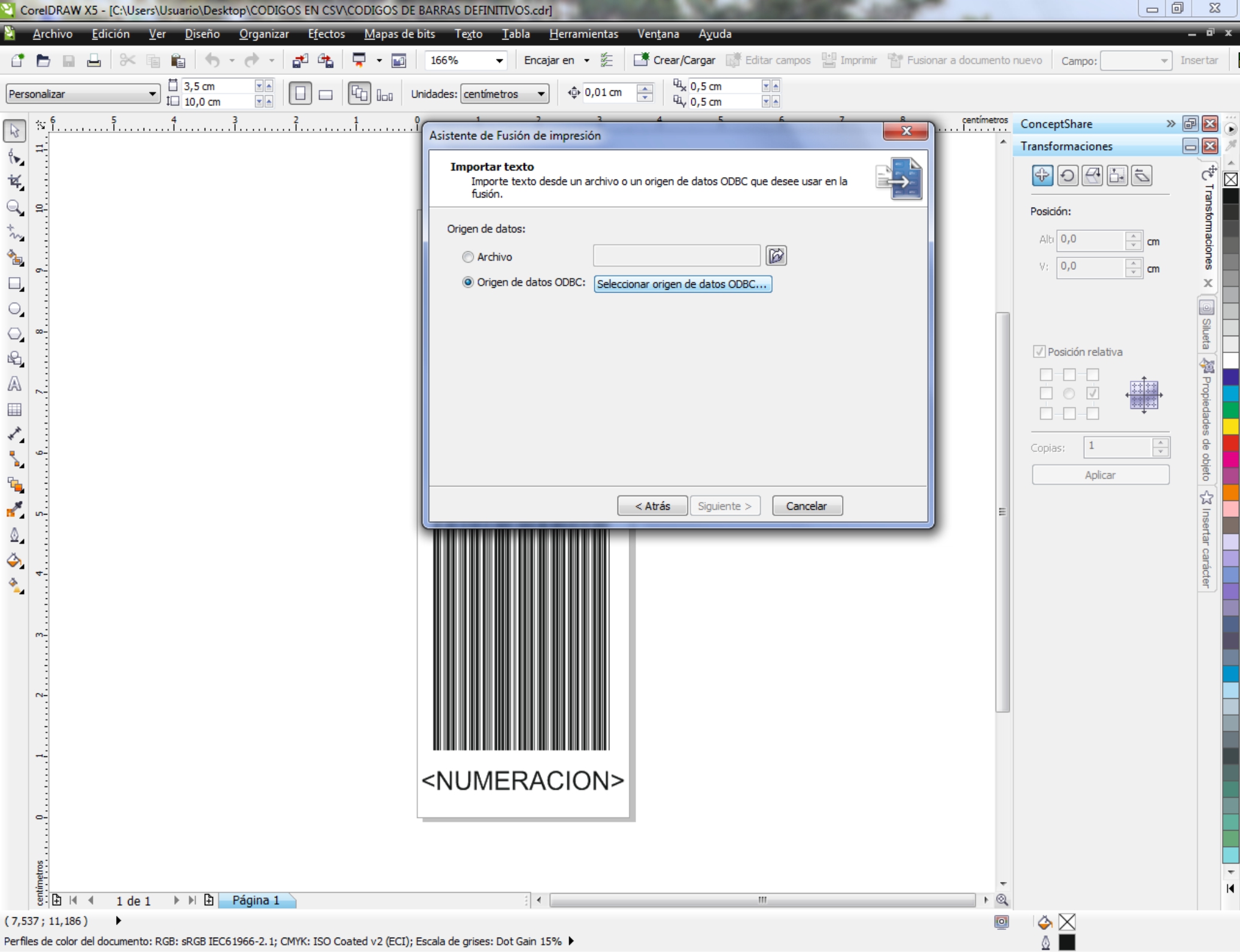Pick no-fill X swatch in palette
Viewport: 1240px width, 952px height.
1230,179
